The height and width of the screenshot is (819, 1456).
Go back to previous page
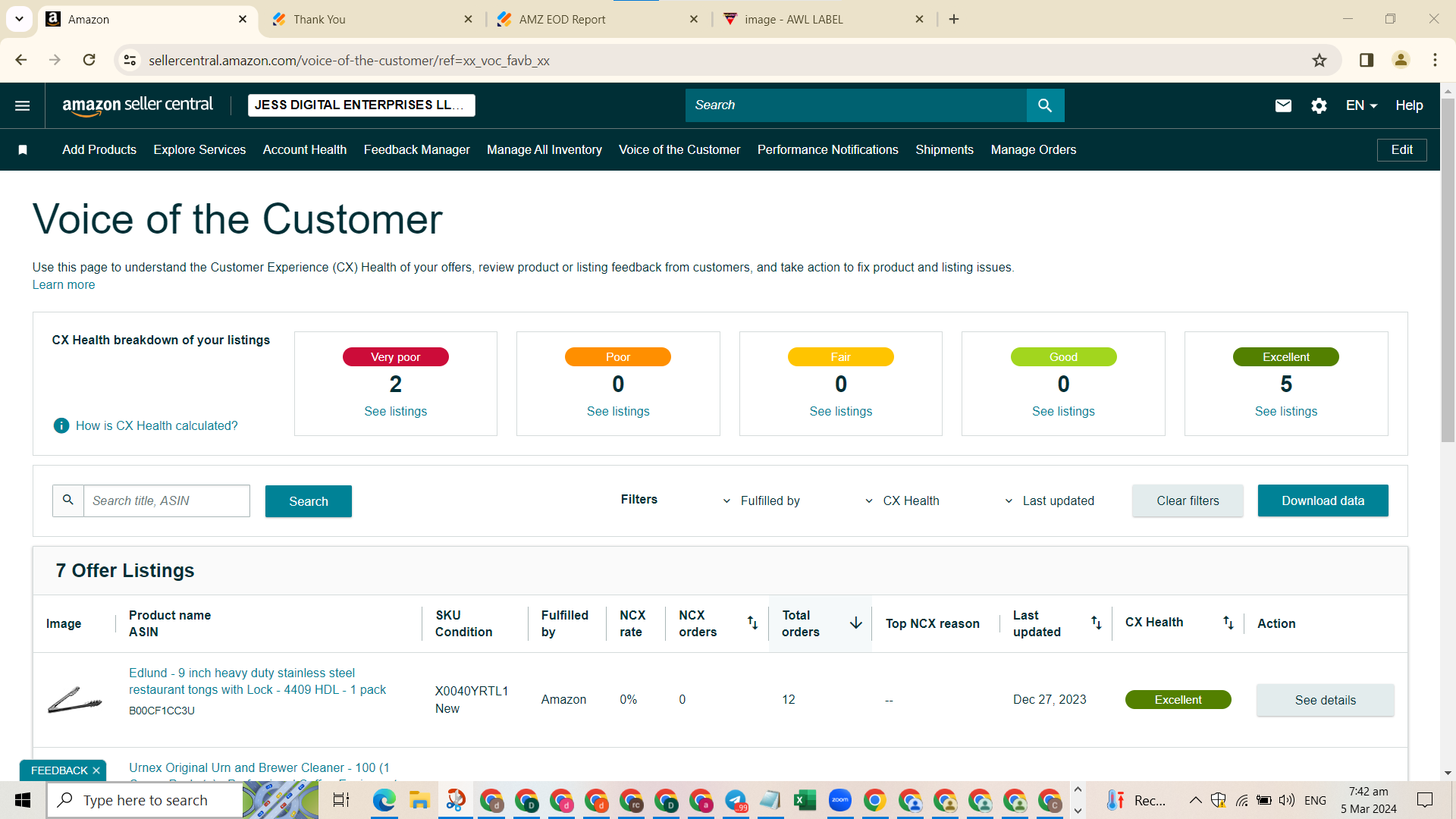21,60
